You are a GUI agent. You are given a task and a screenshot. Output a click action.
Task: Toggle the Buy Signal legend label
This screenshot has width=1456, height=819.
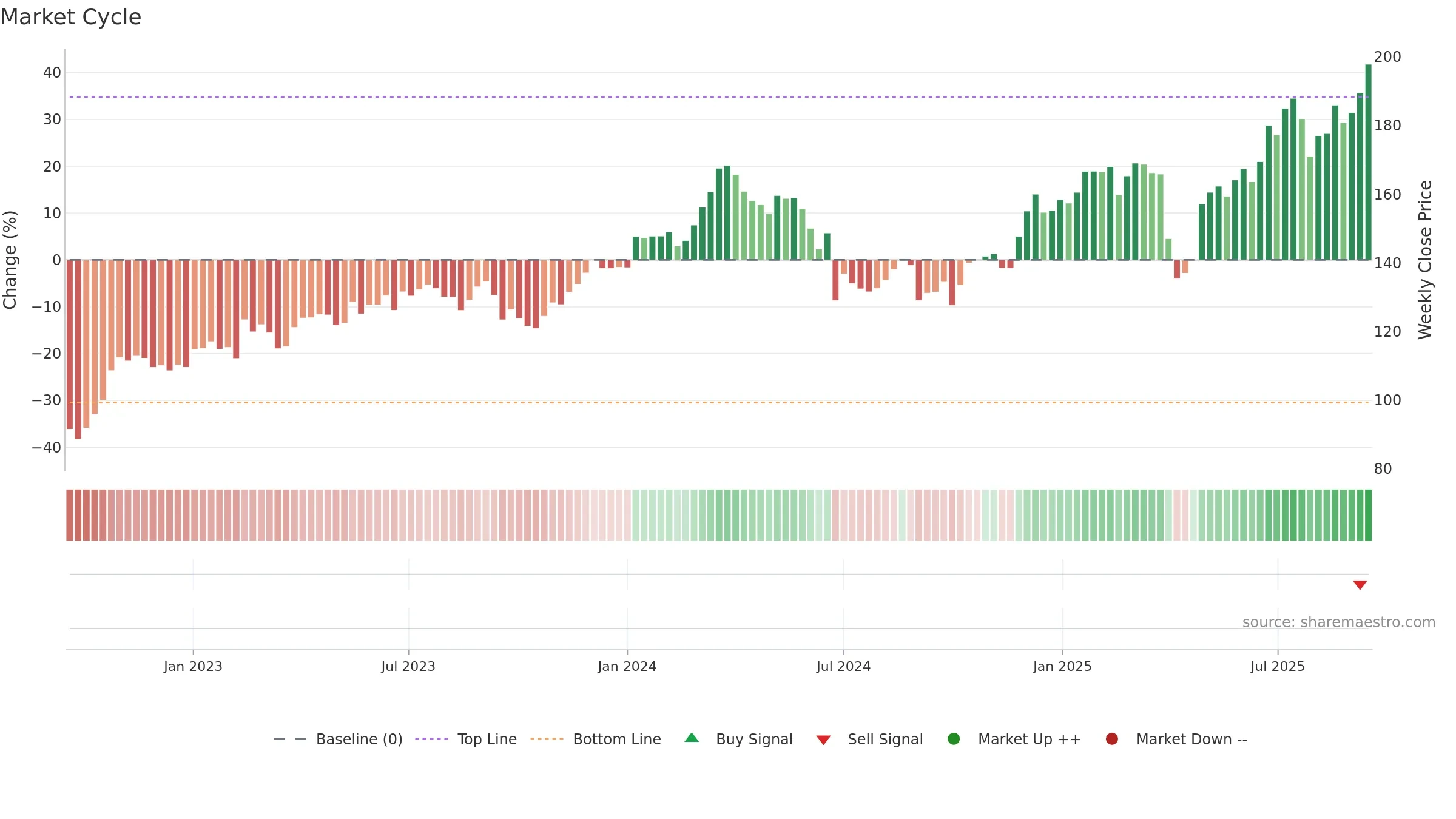754,739
